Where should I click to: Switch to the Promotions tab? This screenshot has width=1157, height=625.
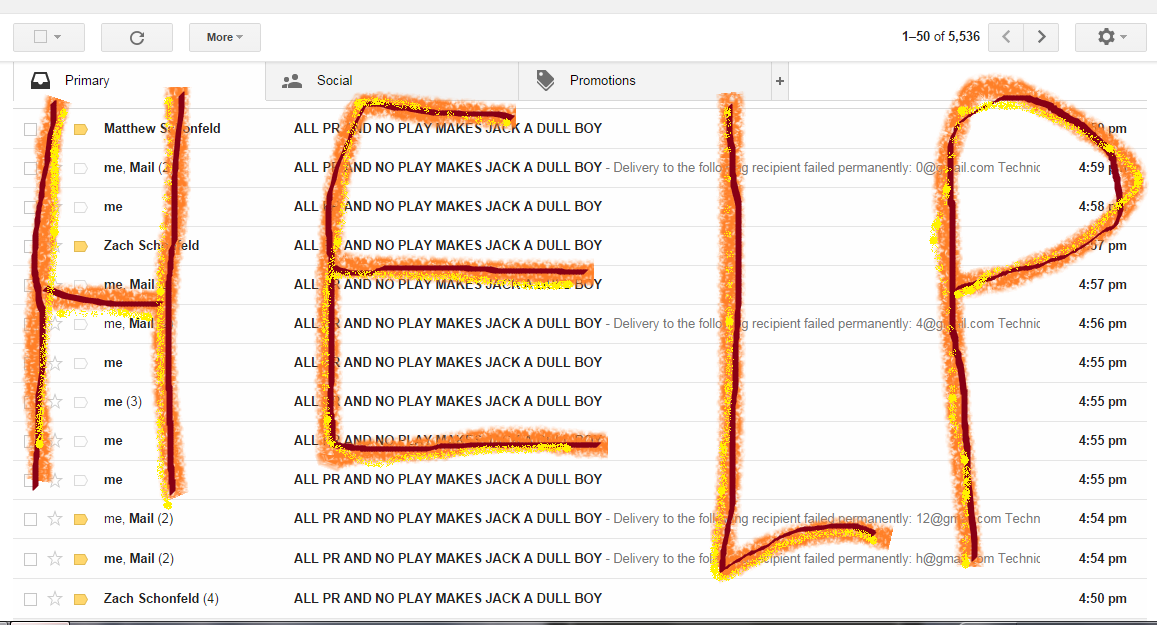(602, 81)
